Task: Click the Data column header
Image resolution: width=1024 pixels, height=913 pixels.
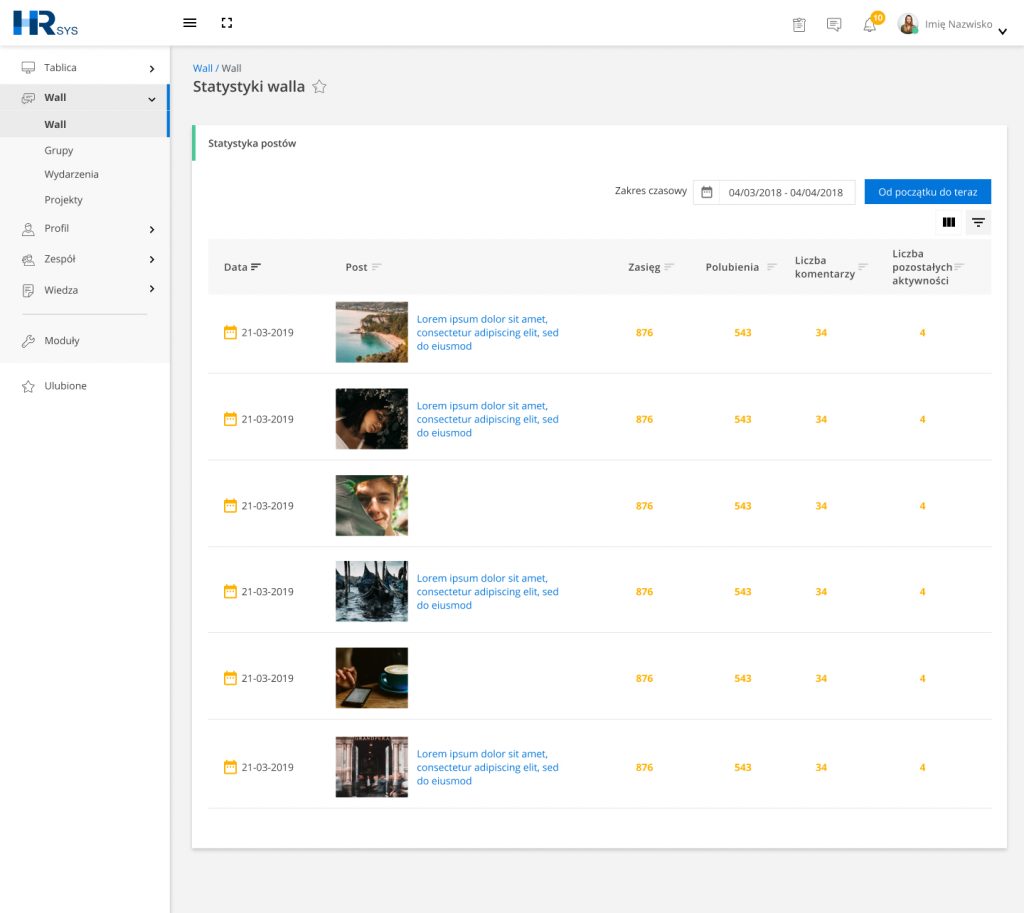Action: pyautogui.click(x=235, y=267)
